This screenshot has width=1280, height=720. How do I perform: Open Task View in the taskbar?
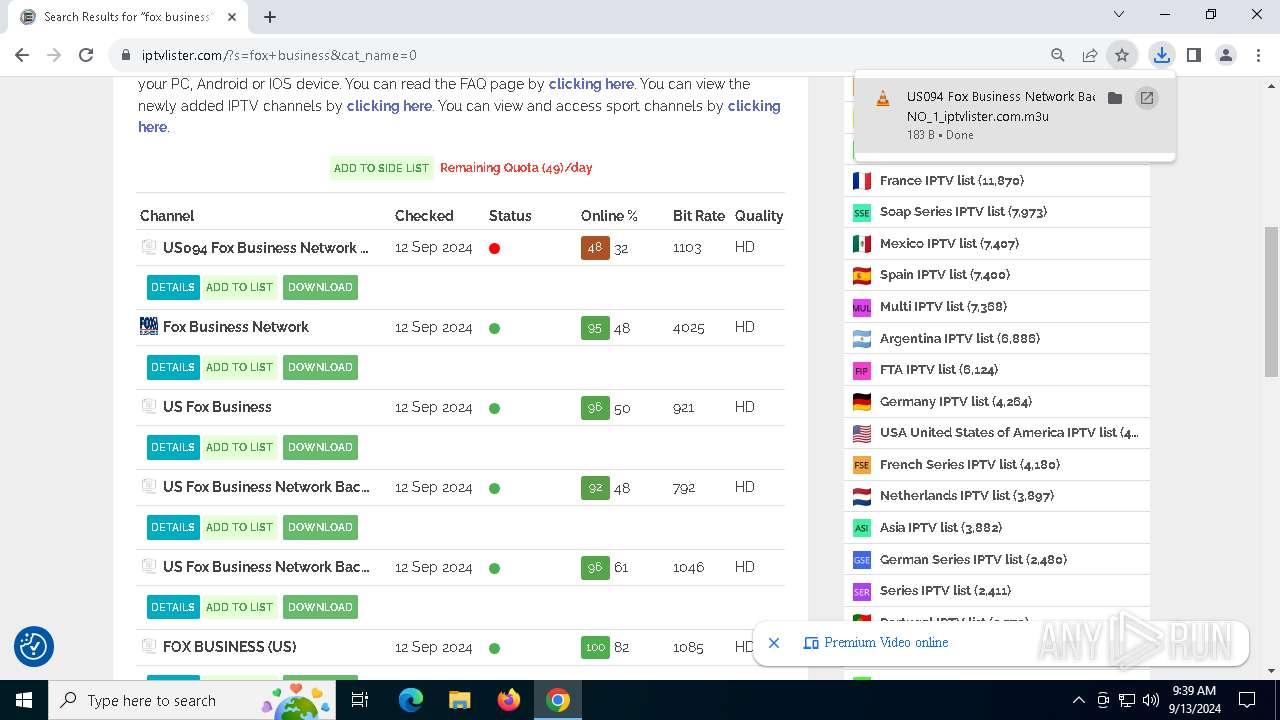pyautogui.click(x=361, y=700)
